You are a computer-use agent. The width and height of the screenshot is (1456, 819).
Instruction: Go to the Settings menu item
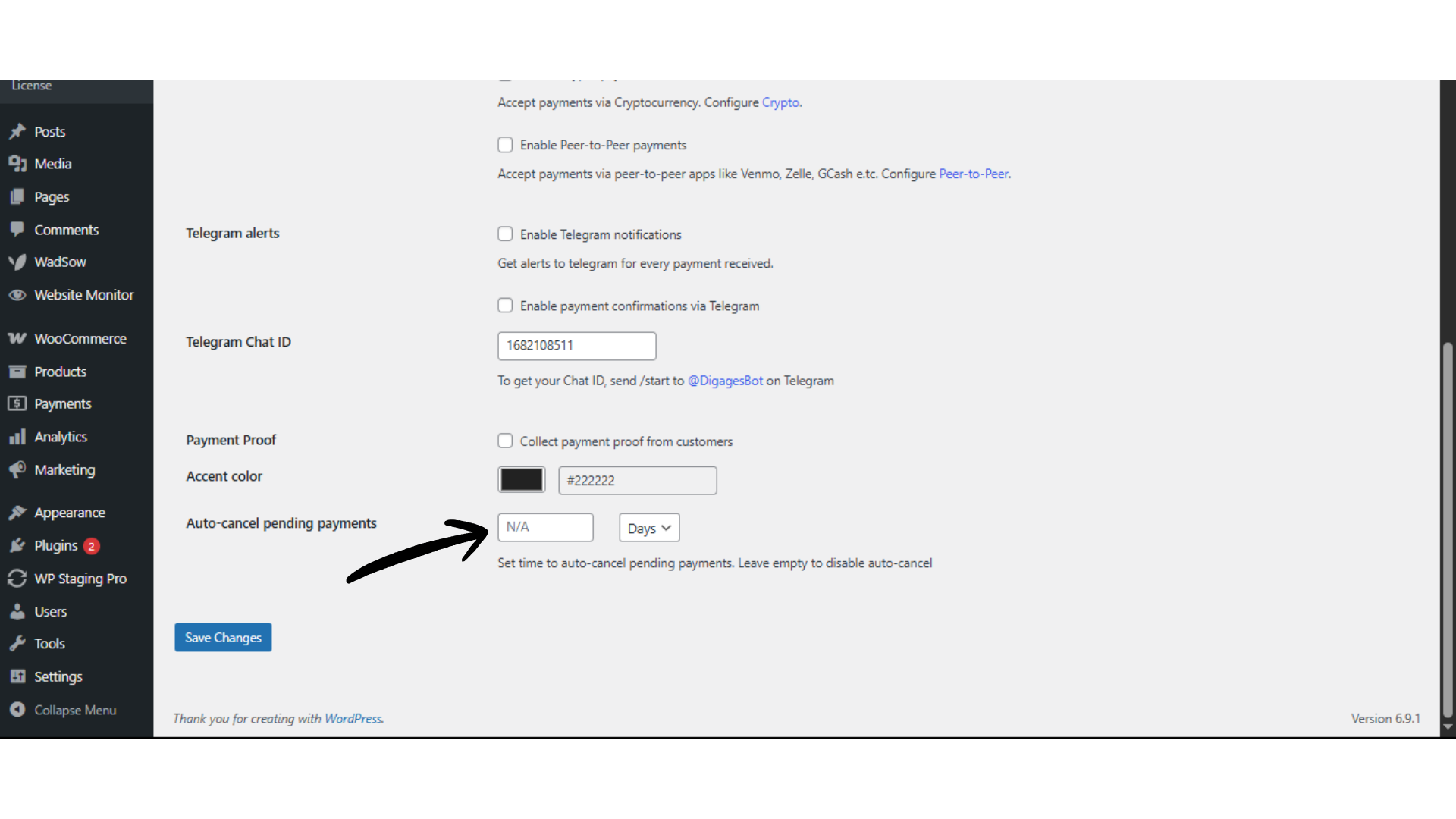[58, 677]
